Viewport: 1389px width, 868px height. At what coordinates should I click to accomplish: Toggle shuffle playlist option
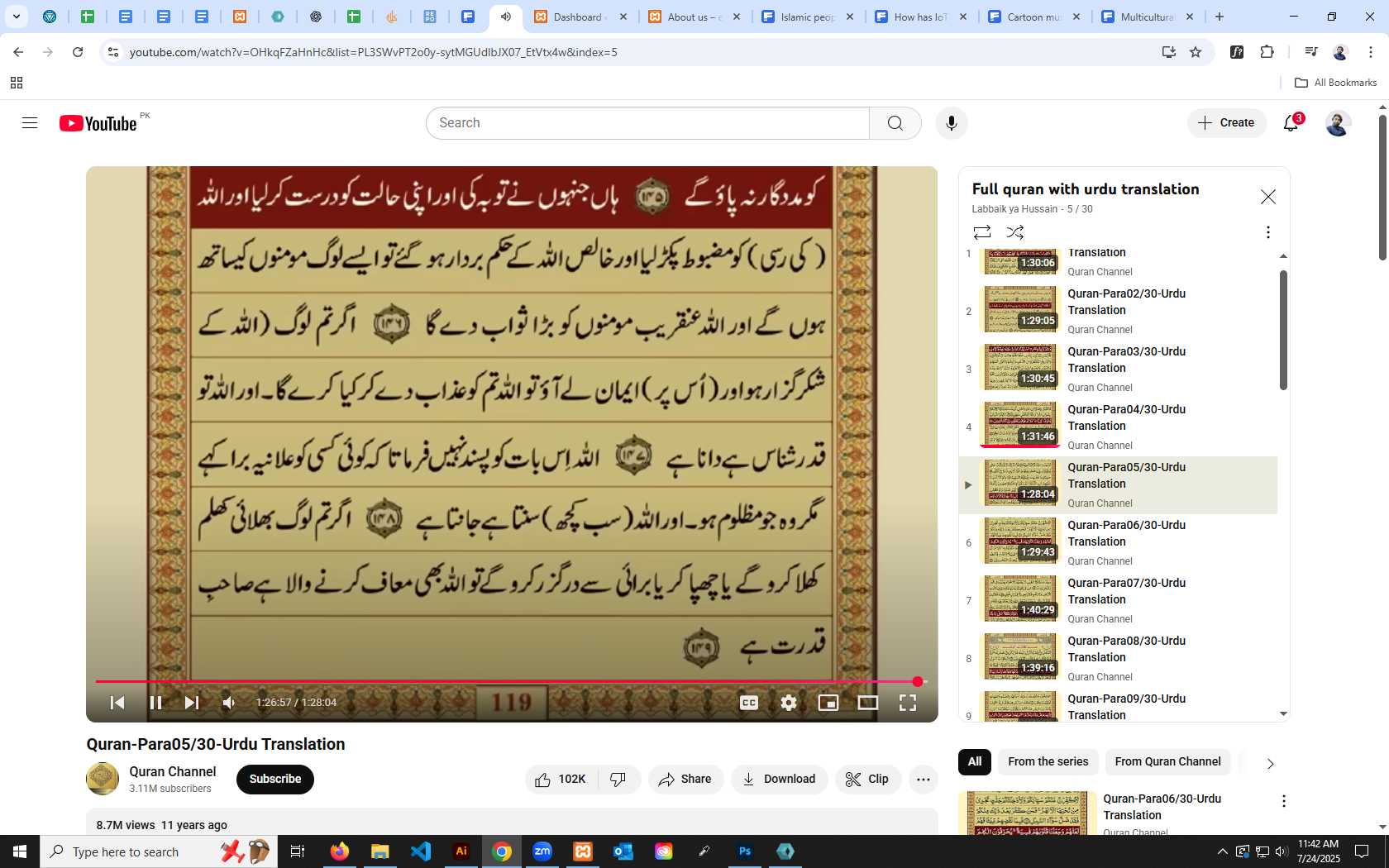[x=1015, y=232]
